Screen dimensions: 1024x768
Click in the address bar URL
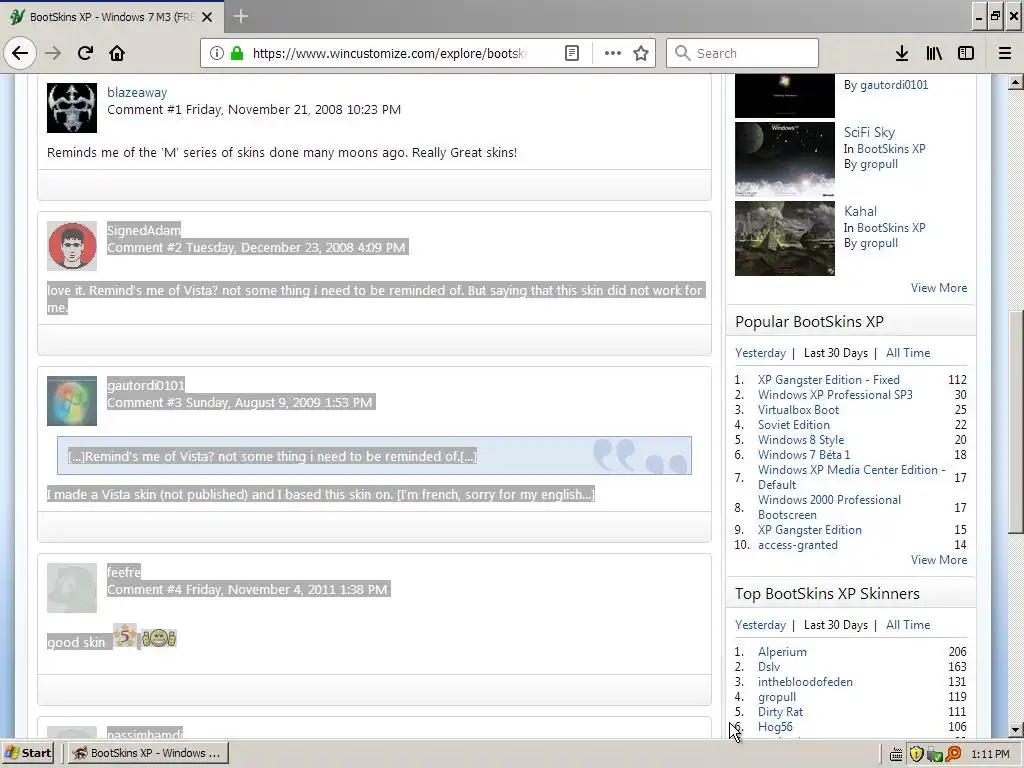coord(389,54)
